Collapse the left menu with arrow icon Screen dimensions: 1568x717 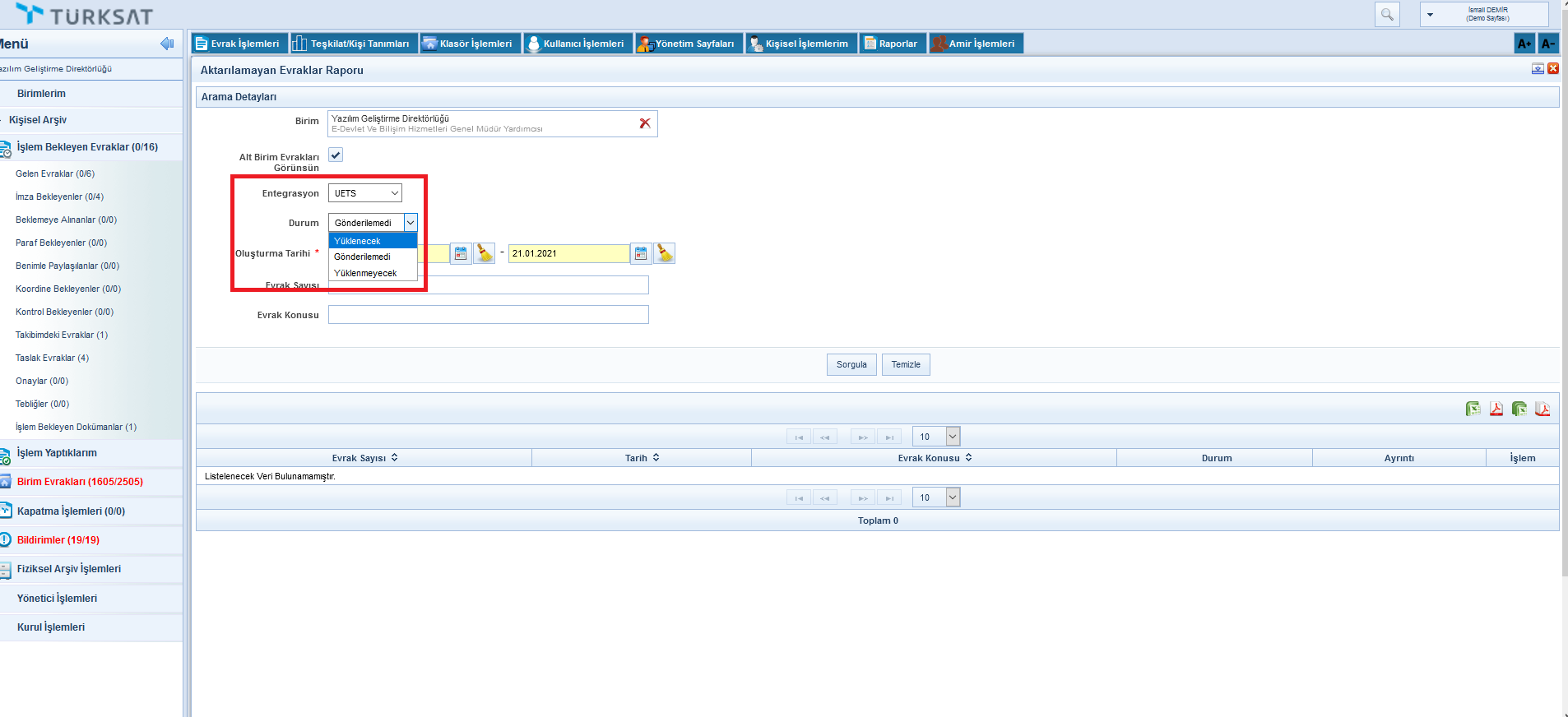167,44
